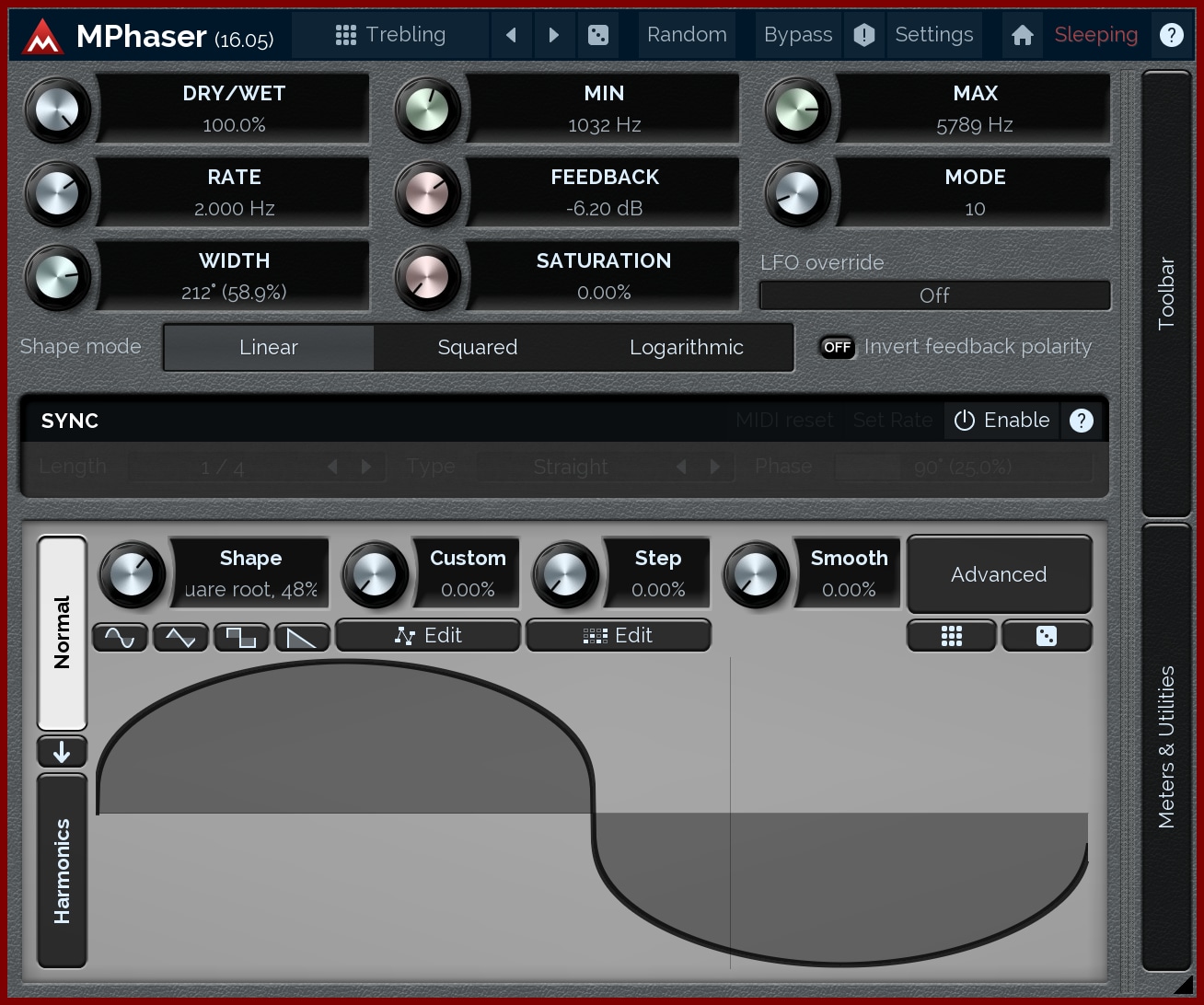Select the square wave shape preset

click(x=241, y=637)
